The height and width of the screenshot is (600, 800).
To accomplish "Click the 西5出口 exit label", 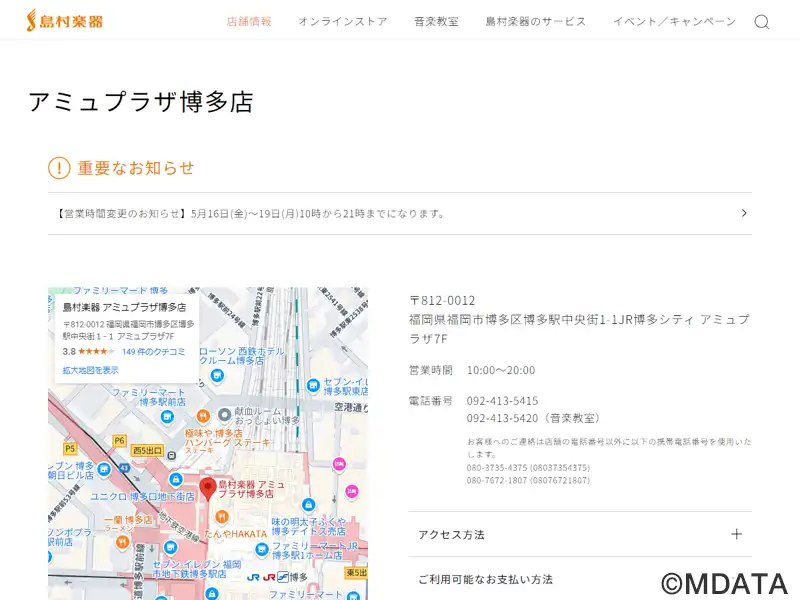I will (147, 451).
